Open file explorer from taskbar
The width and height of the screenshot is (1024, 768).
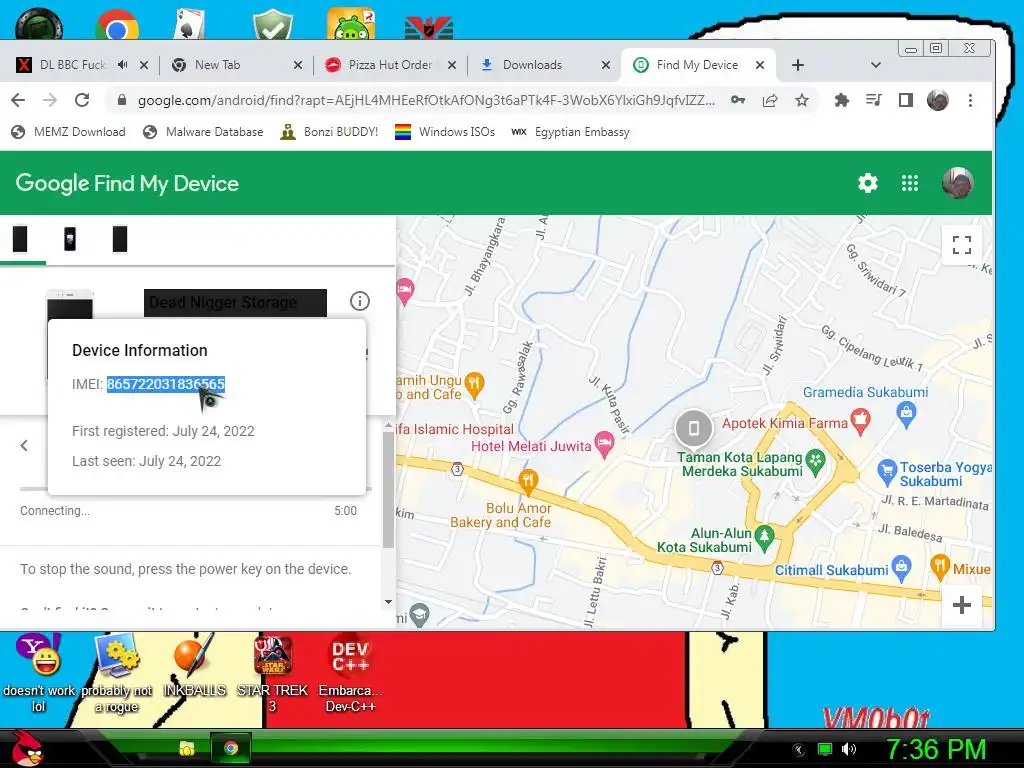187,748
